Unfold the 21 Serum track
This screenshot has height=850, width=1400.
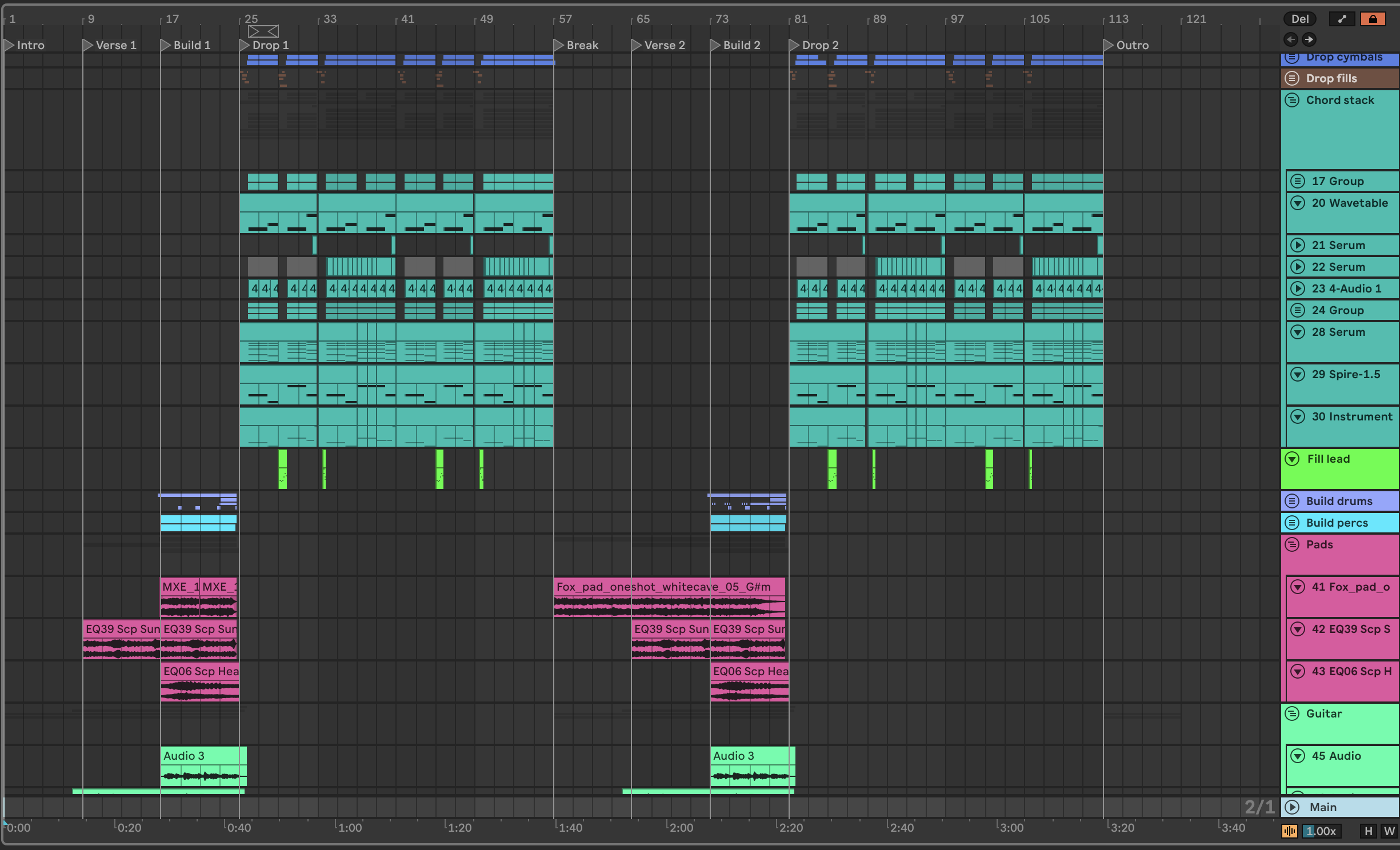coord(1298,246)
